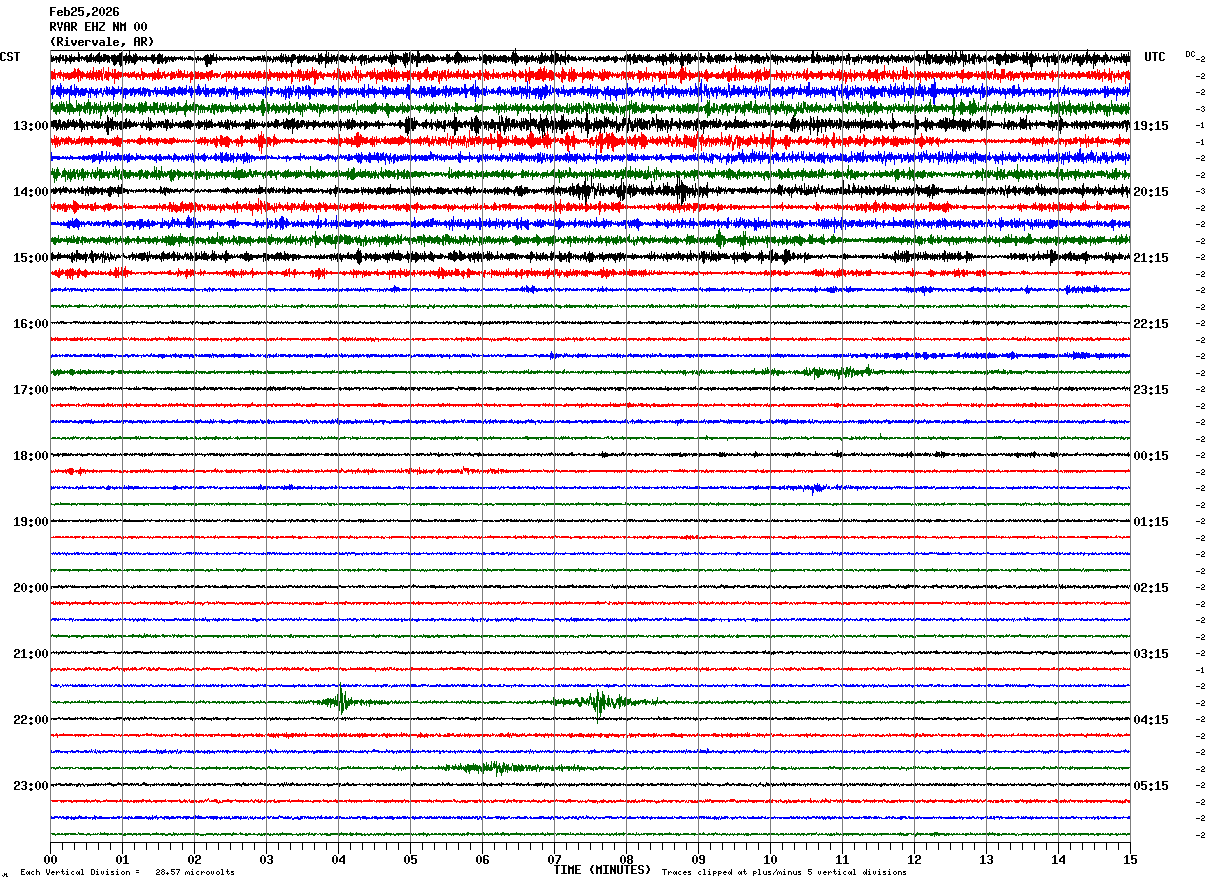Click the 05:15 UTC time label

click(x=1151, y=786)
